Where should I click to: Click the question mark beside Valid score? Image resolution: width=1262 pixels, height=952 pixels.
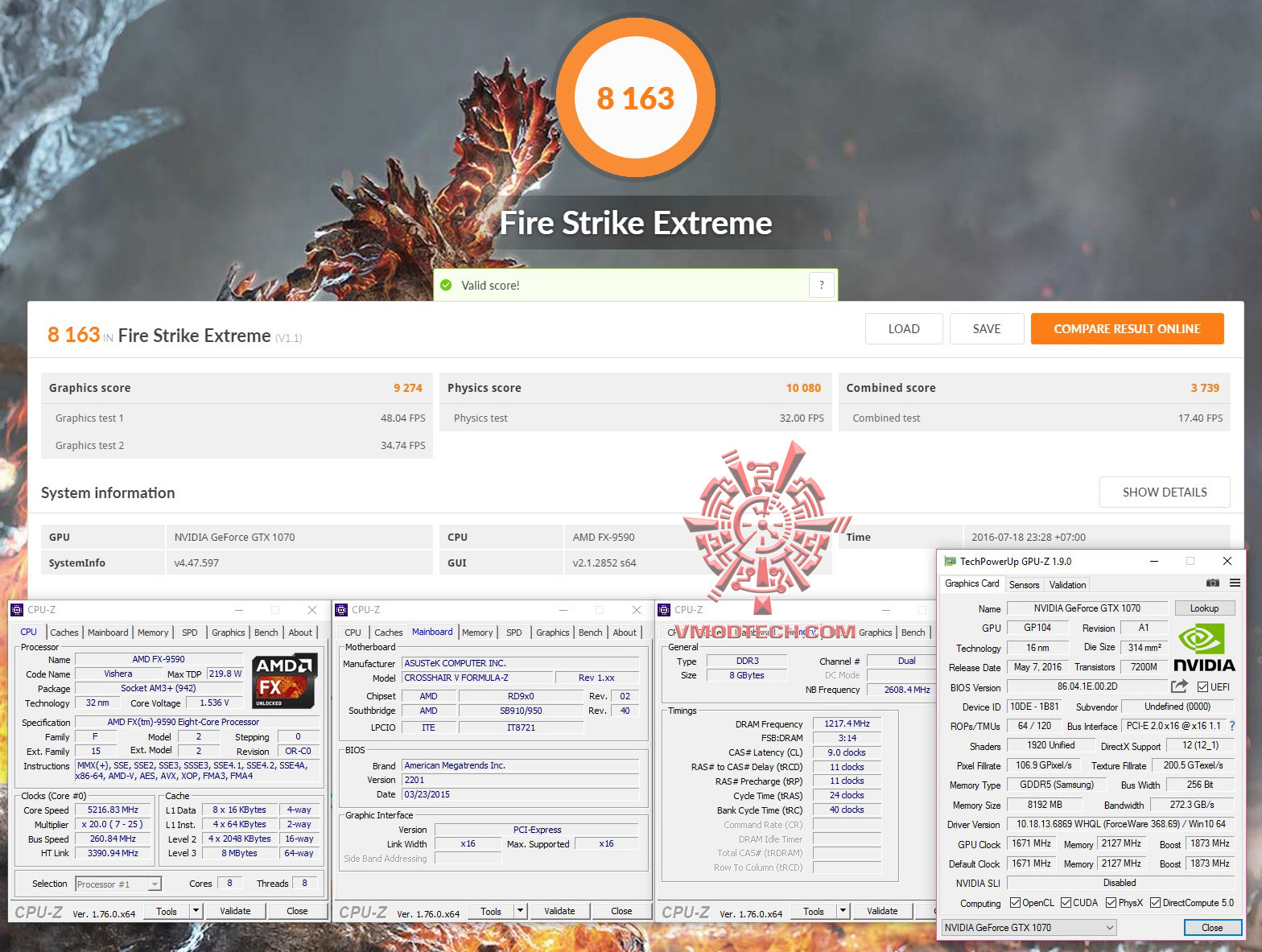pos(821,285)
